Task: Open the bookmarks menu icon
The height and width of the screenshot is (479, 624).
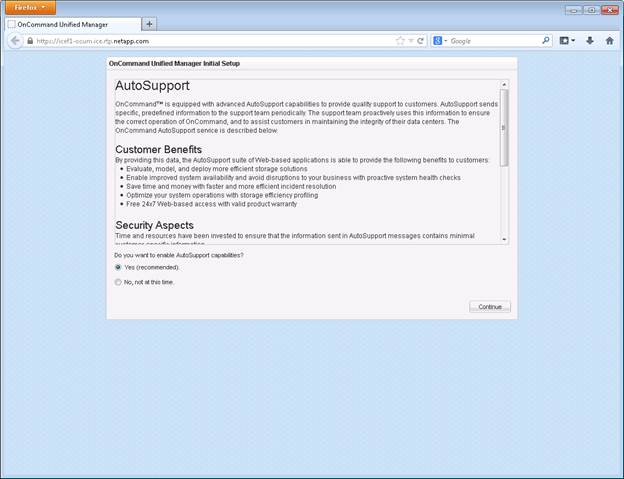Action: click(x=567, y=41)
